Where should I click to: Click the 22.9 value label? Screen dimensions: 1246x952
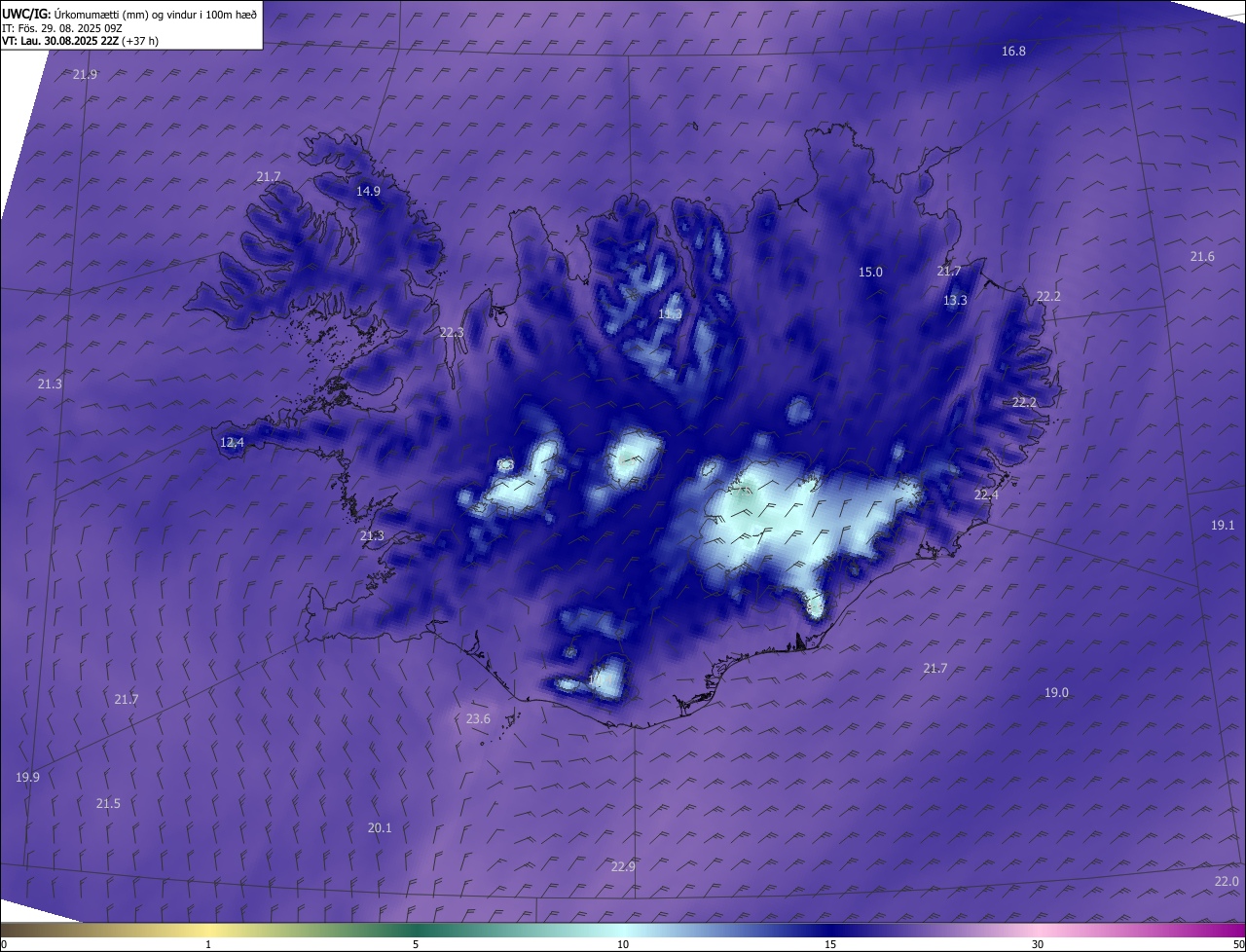point(623,866)
